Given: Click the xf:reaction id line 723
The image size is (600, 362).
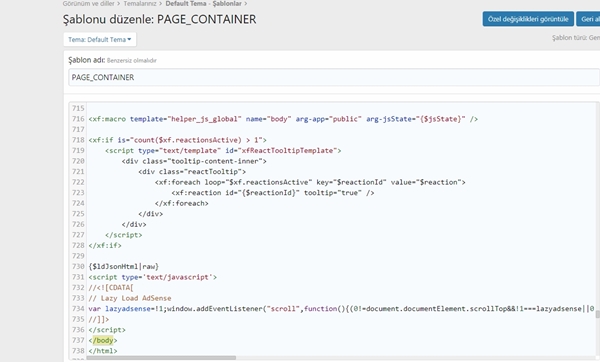Looking at the screenshot, I should point(273,193).
